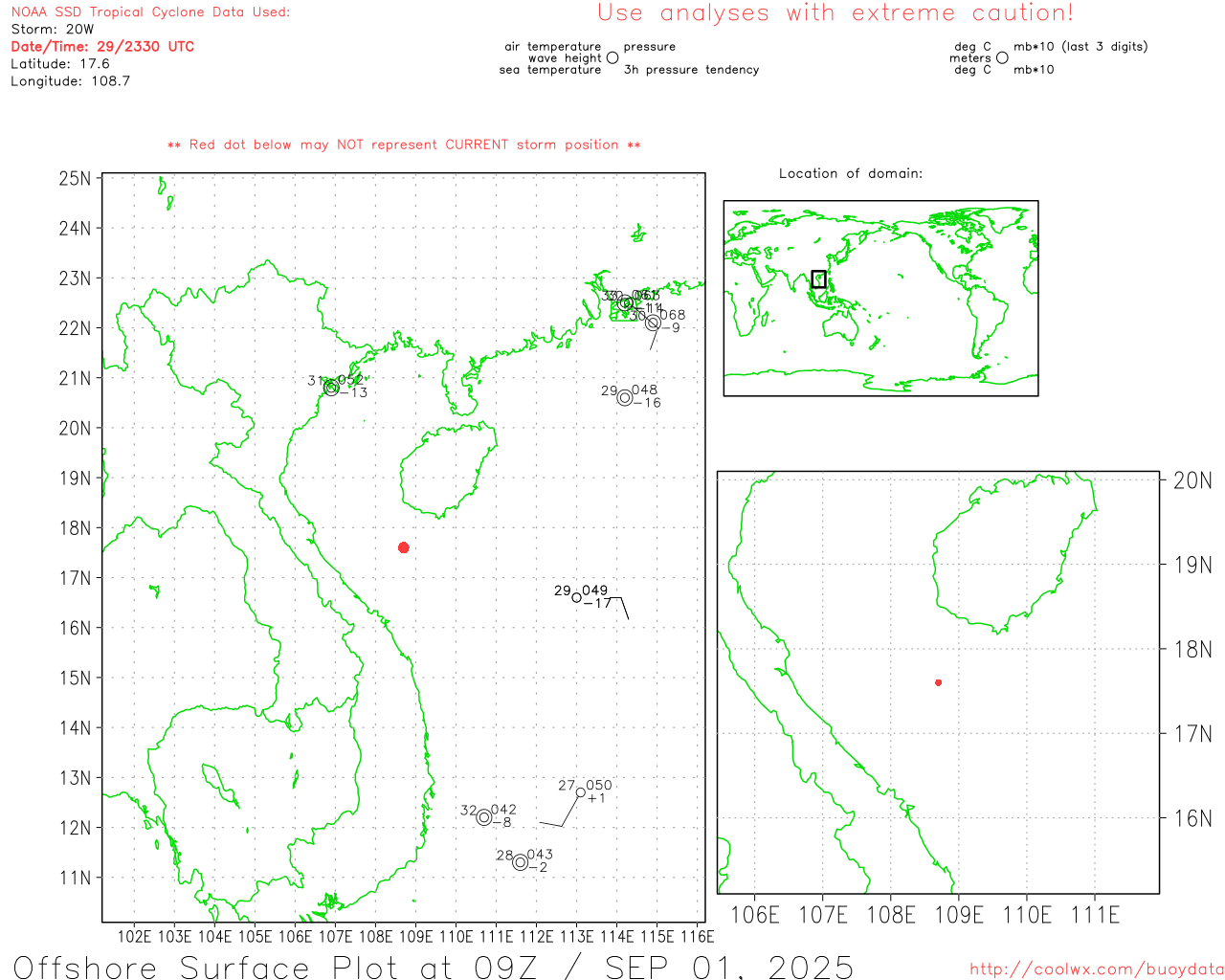The height and width of the screenshot is (980, 1225).
Task: Click the 11N latitude axis label
Action: click(75, 878)
